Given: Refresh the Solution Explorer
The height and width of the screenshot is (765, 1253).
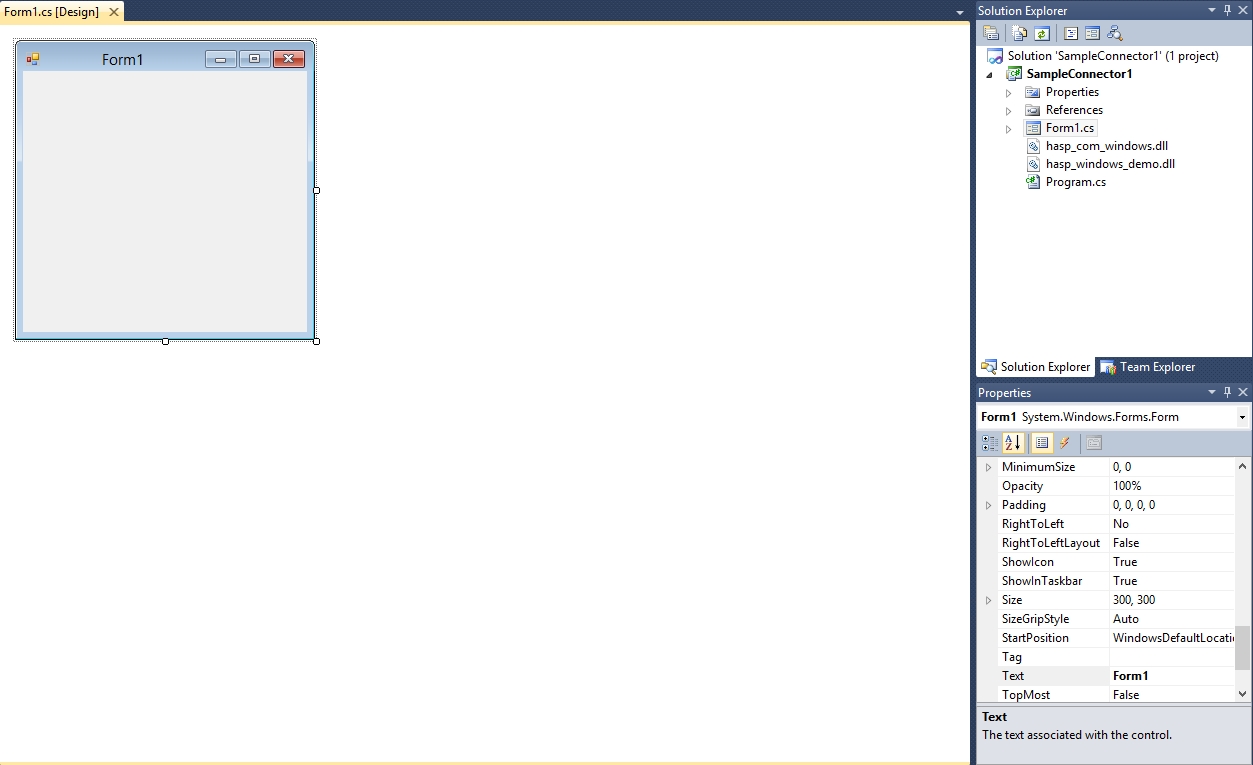Looking at the screenshot, I should point(1041,32).
